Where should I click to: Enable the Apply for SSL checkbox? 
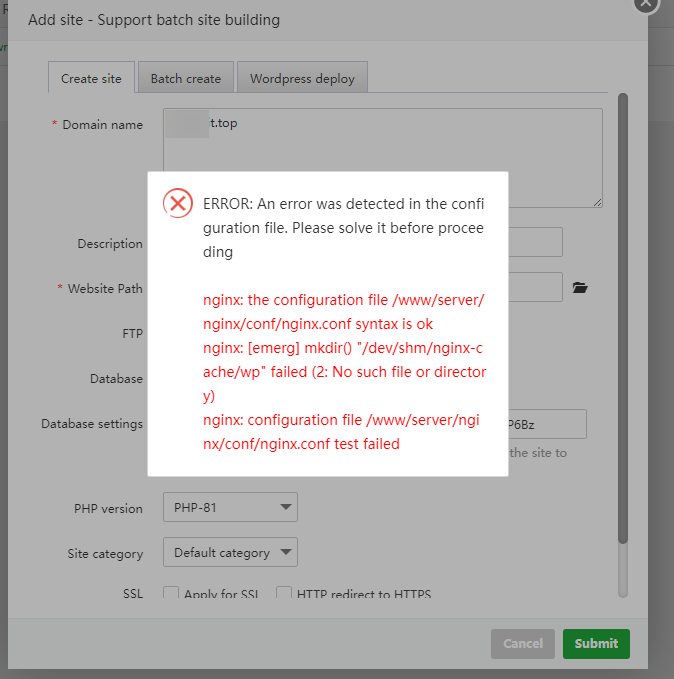[171, 593]
